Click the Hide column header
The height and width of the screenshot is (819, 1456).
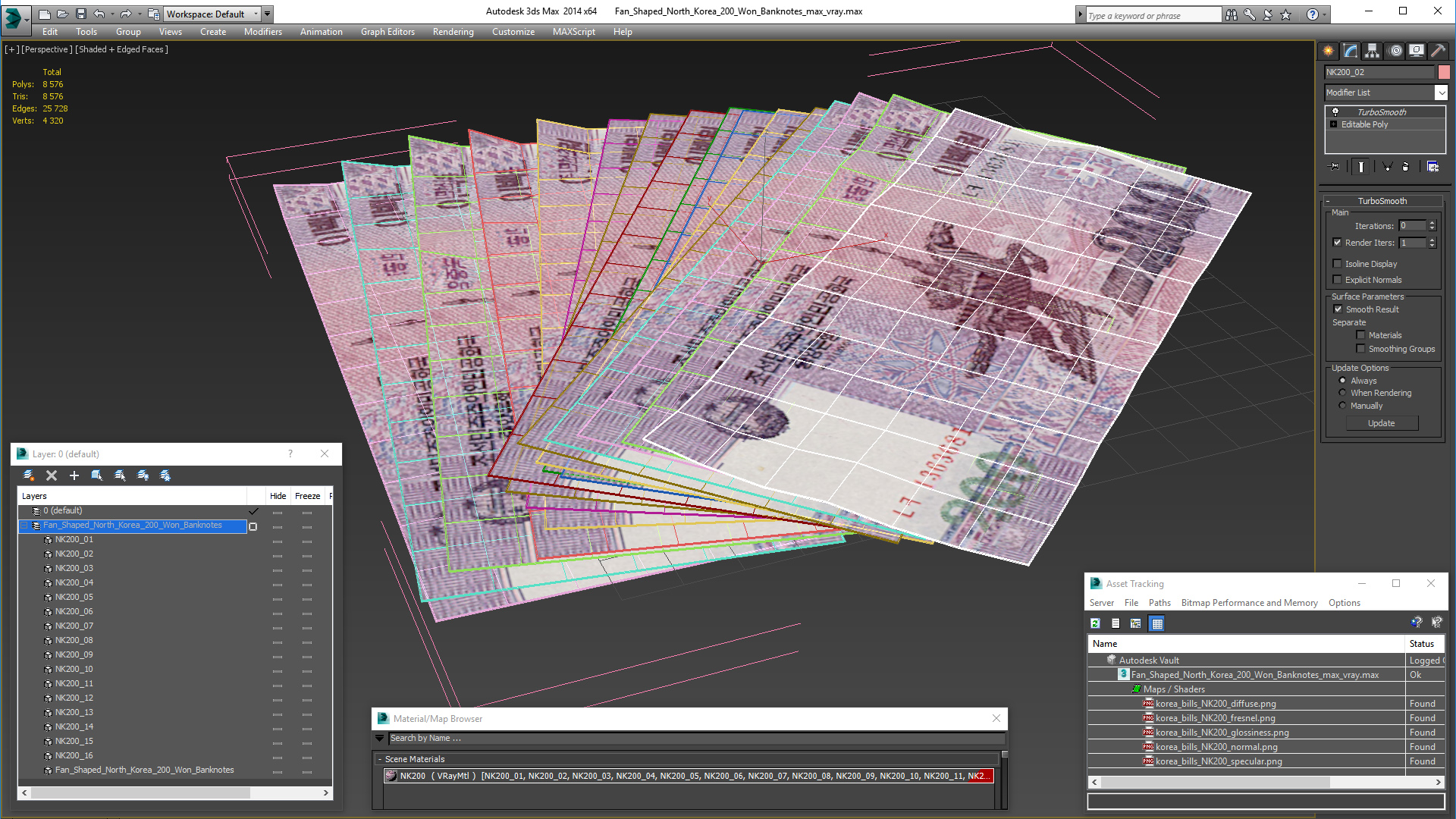[x=278, y=496]
